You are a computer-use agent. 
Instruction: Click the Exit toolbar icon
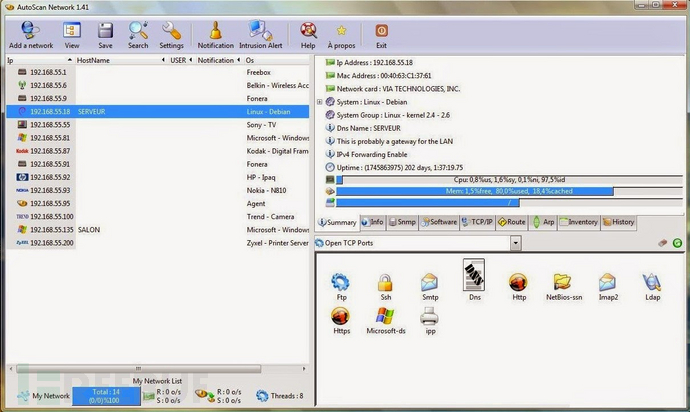pos(381,35)
